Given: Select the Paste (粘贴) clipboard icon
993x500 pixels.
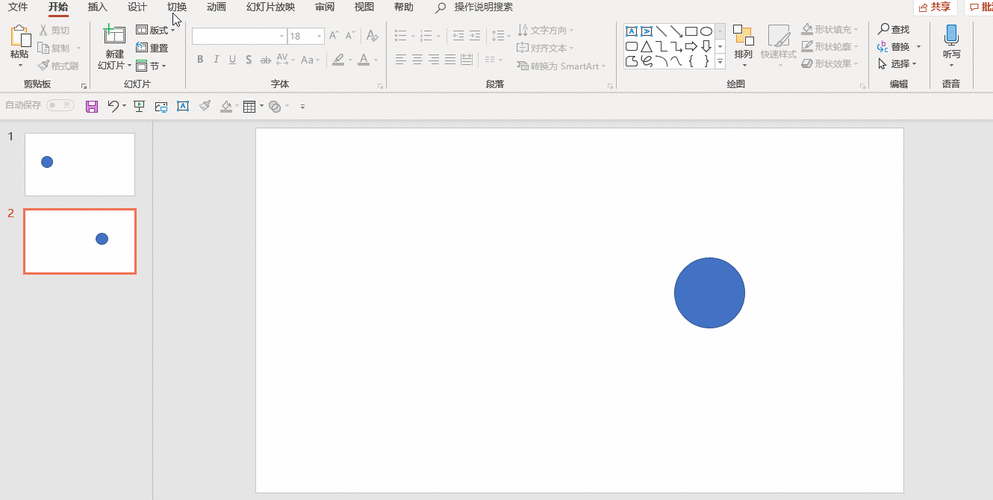Looking at the screenshot, I should coord(19,38).
